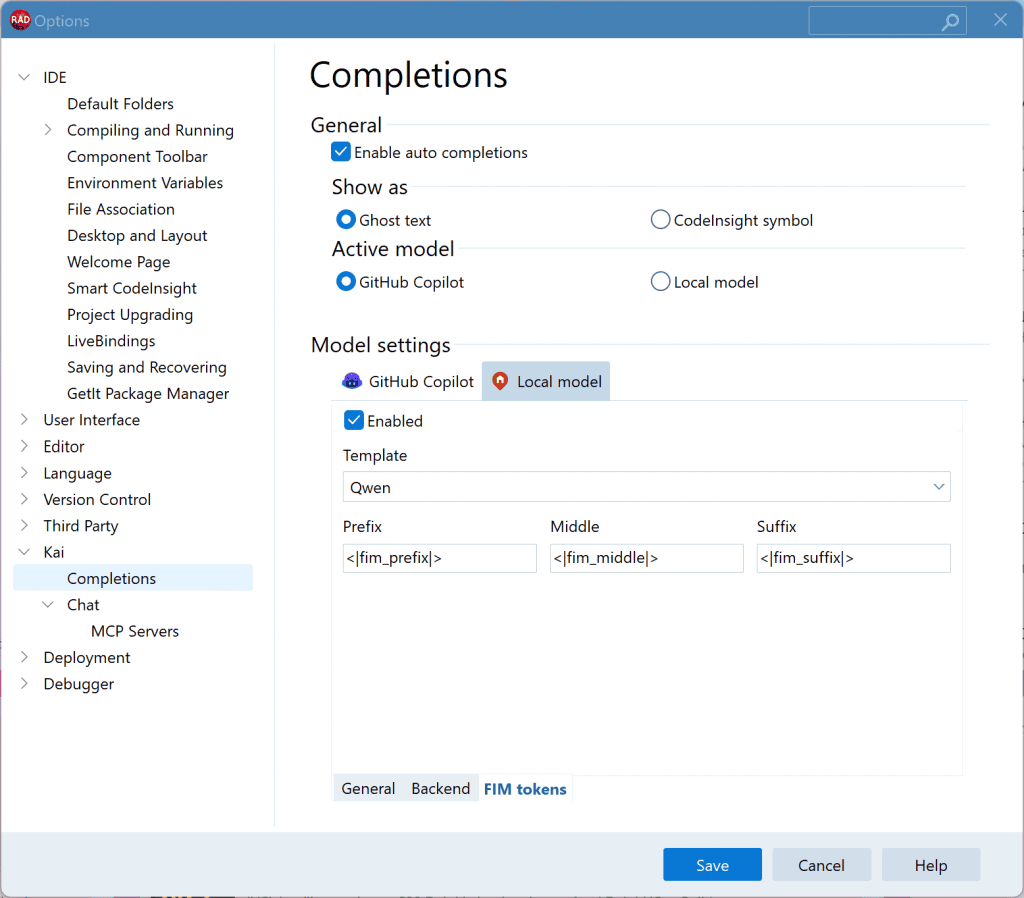Toggle the Enabled checkbox for local model
The width and height of the screenshot is (1024, 898).
[353, 421]
